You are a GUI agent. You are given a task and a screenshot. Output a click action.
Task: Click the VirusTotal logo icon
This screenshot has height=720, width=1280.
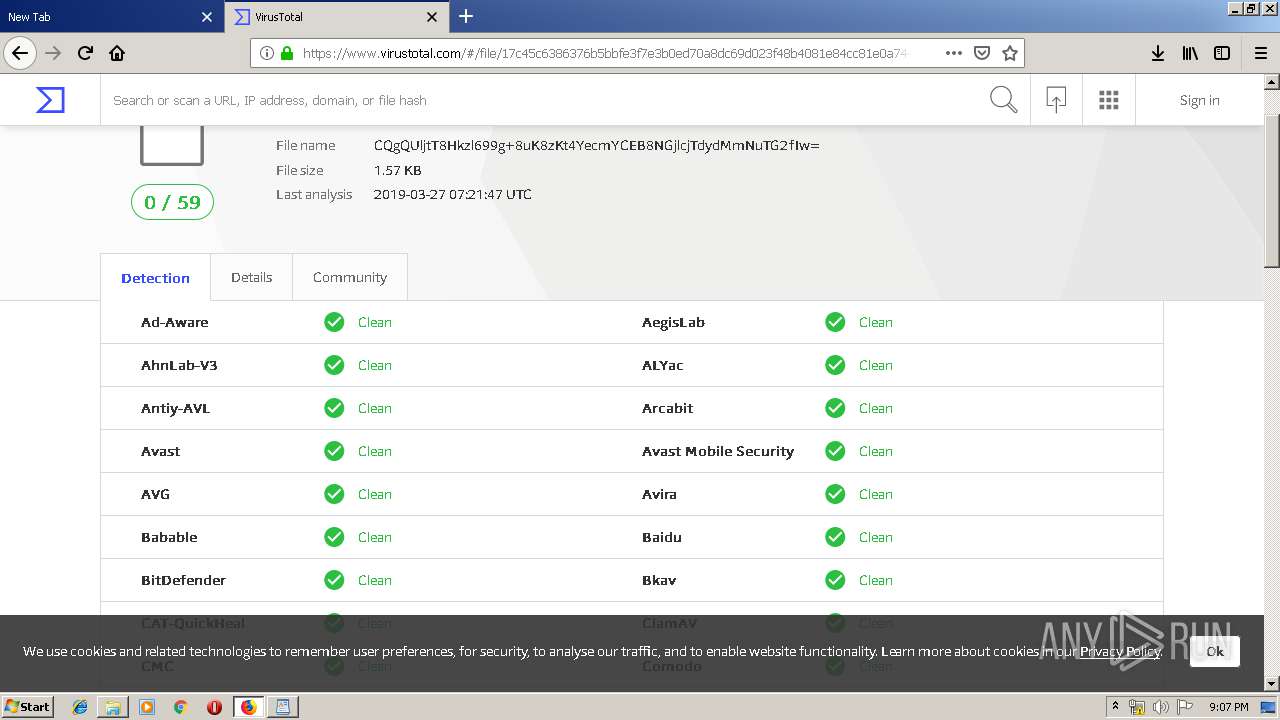click(x=50, y=100)
